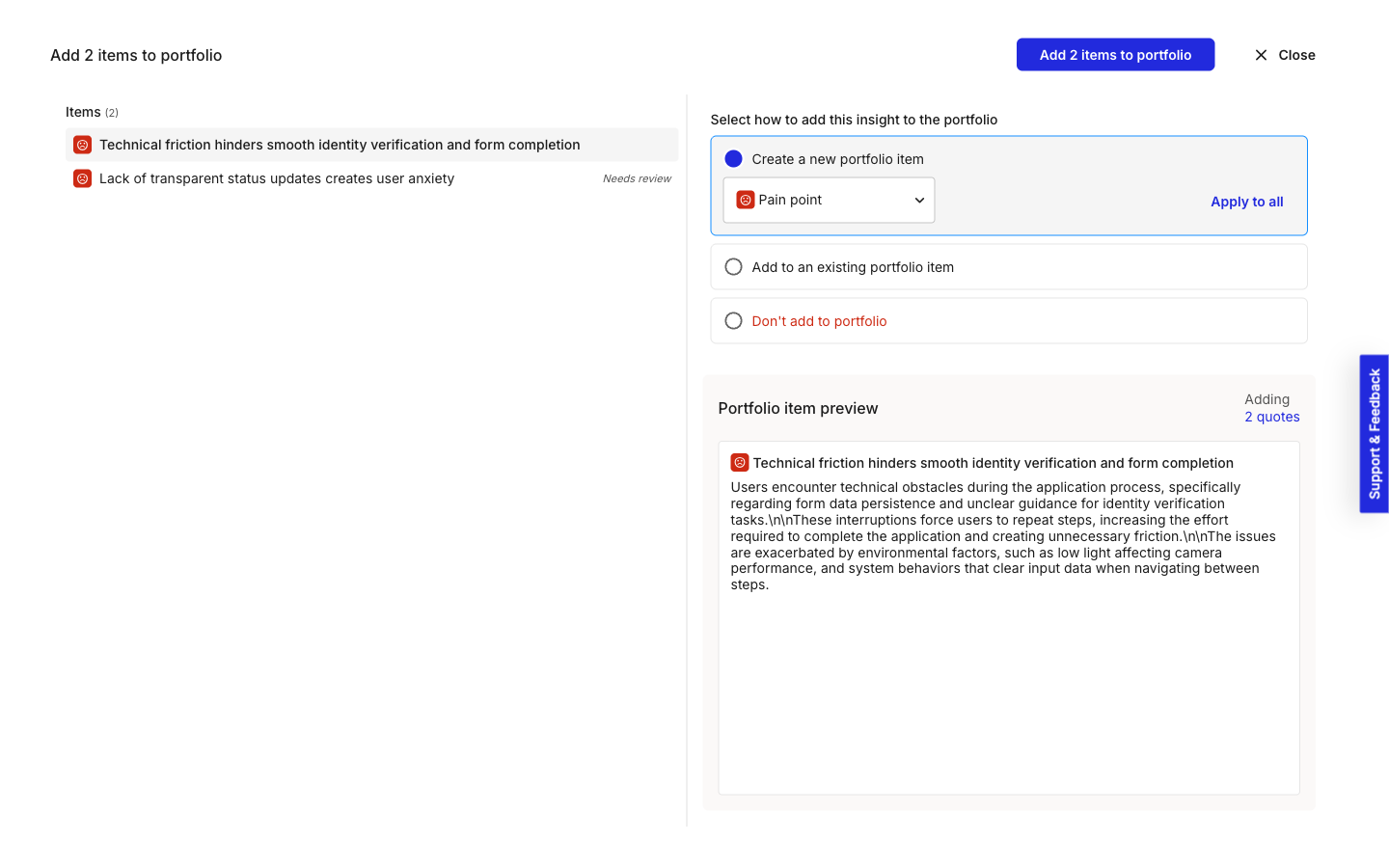
Task: Click the Apply to all link
Action: click(x=1246, y=202)
